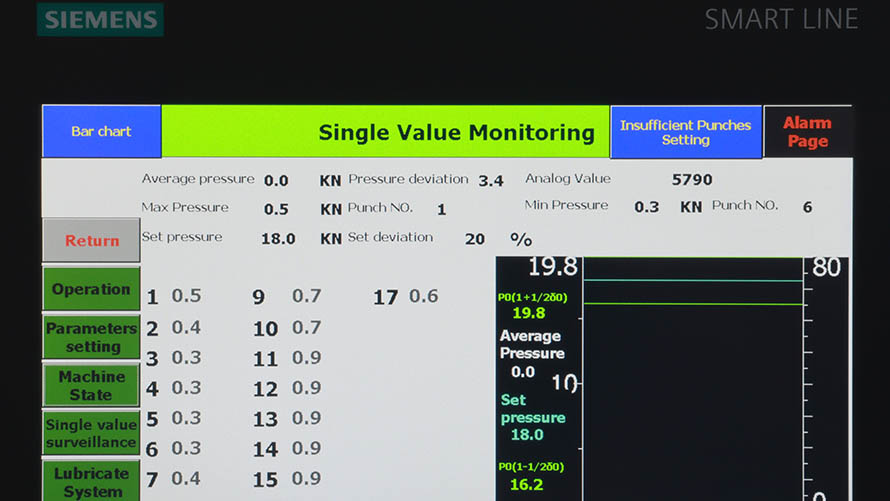Click the Pressure deviation 3.4 value
The image size is (890, 501).
point(491,181)
